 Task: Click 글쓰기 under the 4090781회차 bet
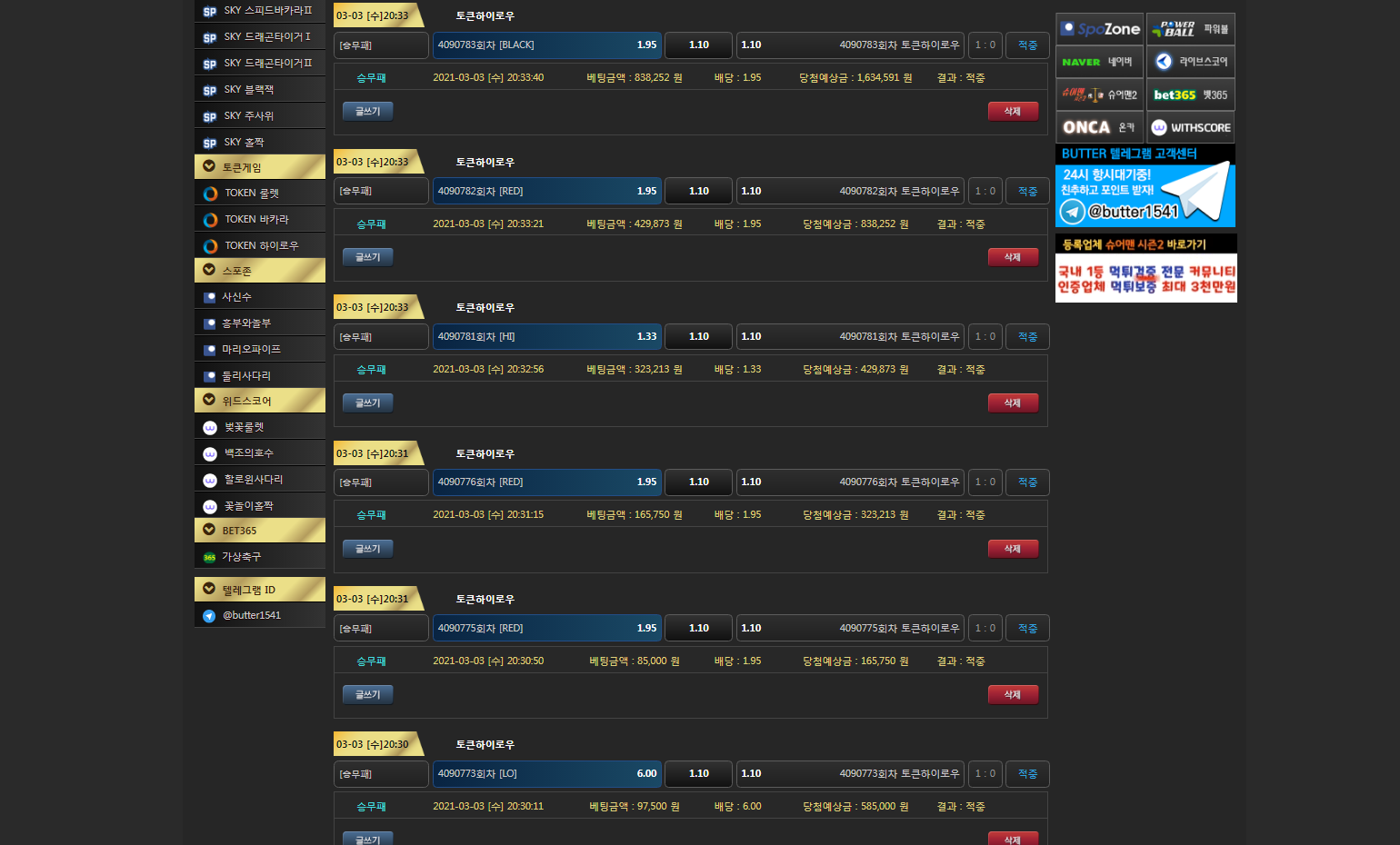tap(367, 403)
